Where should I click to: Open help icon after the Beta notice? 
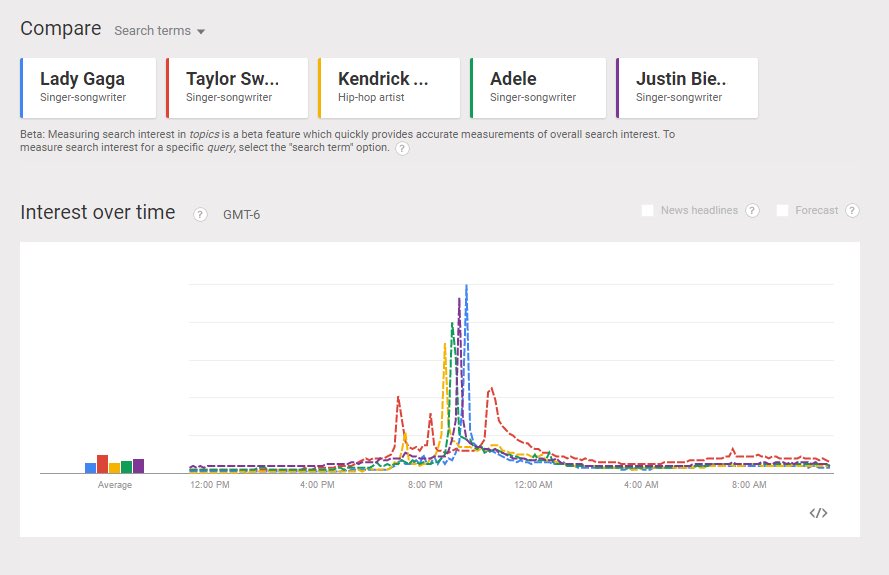[x=402, y=149]
